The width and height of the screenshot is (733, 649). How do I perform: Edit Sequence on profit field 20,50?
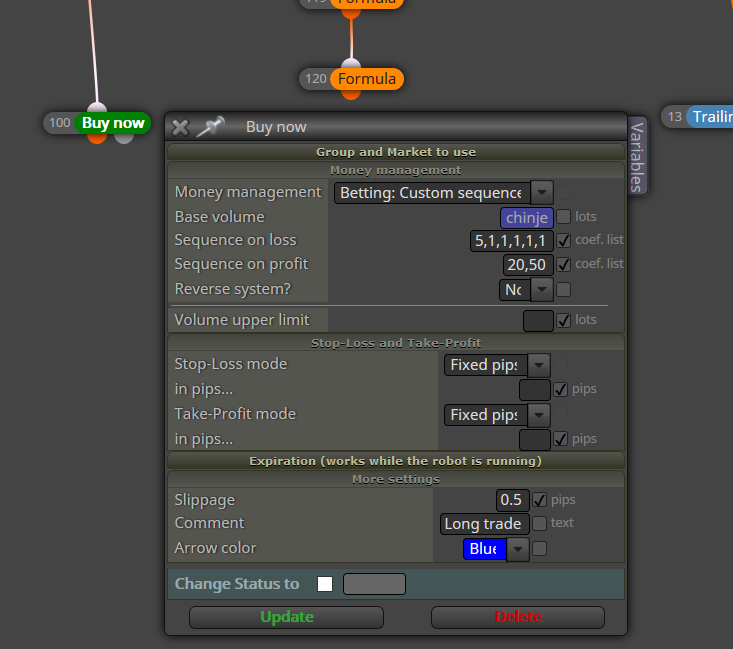[x=528, y=265]
